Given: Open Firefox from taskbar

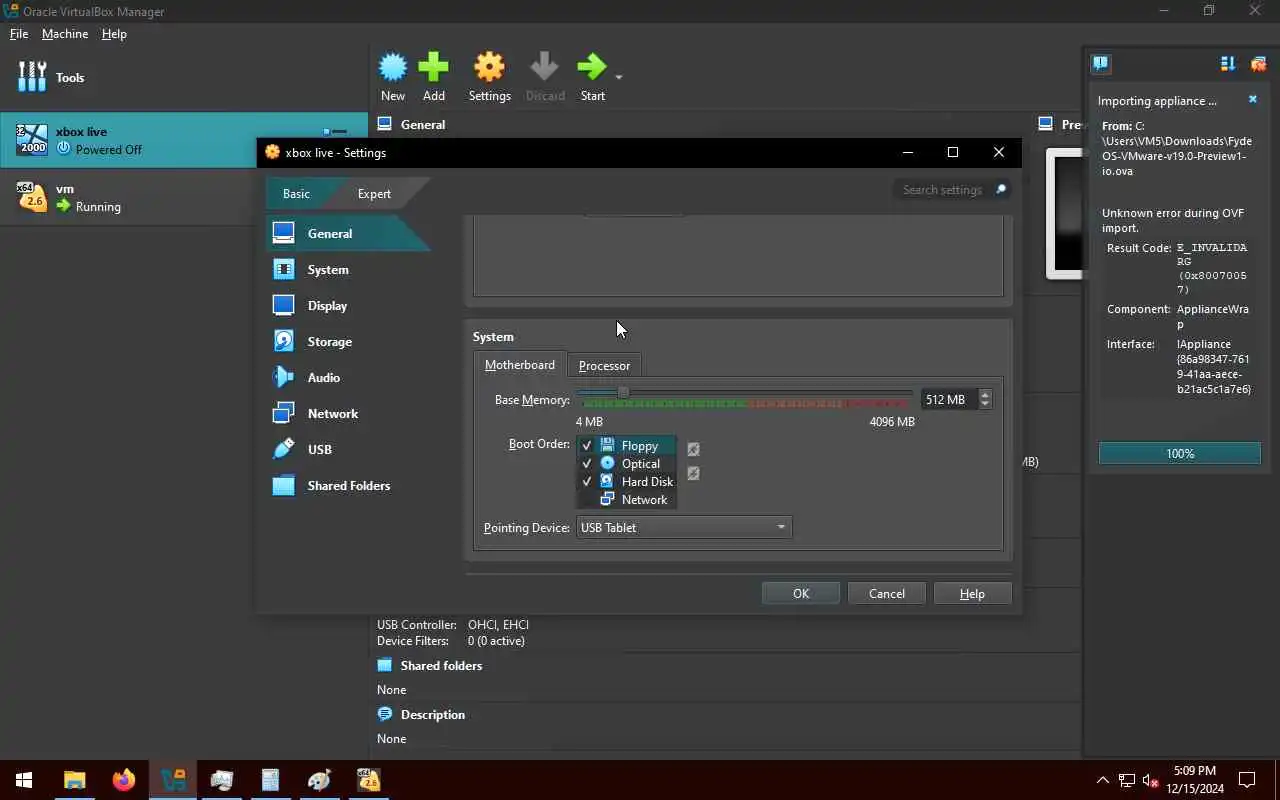Looking at the screenshot, I should (123, 780).
